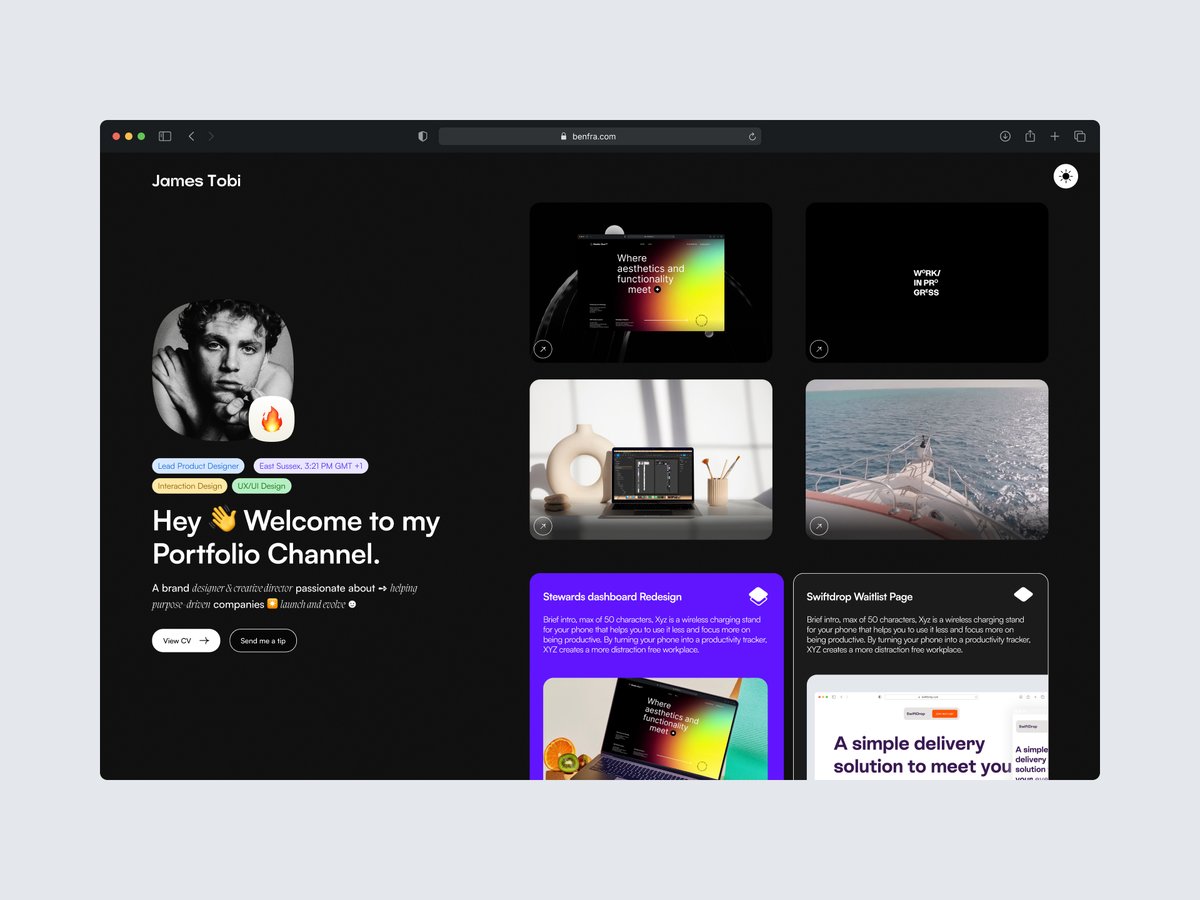Go forward with the browser forward arrow
The width and height of the screenshot is (1200, 900).
pyautogui.click(x=211, y=136)
